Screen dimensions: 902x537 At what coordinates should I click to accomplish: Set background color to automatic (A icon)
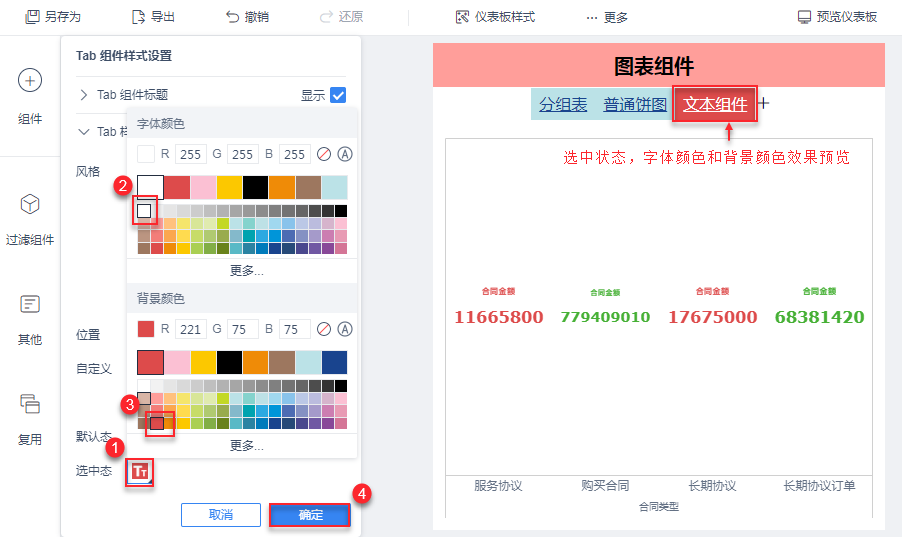[345, 329]
